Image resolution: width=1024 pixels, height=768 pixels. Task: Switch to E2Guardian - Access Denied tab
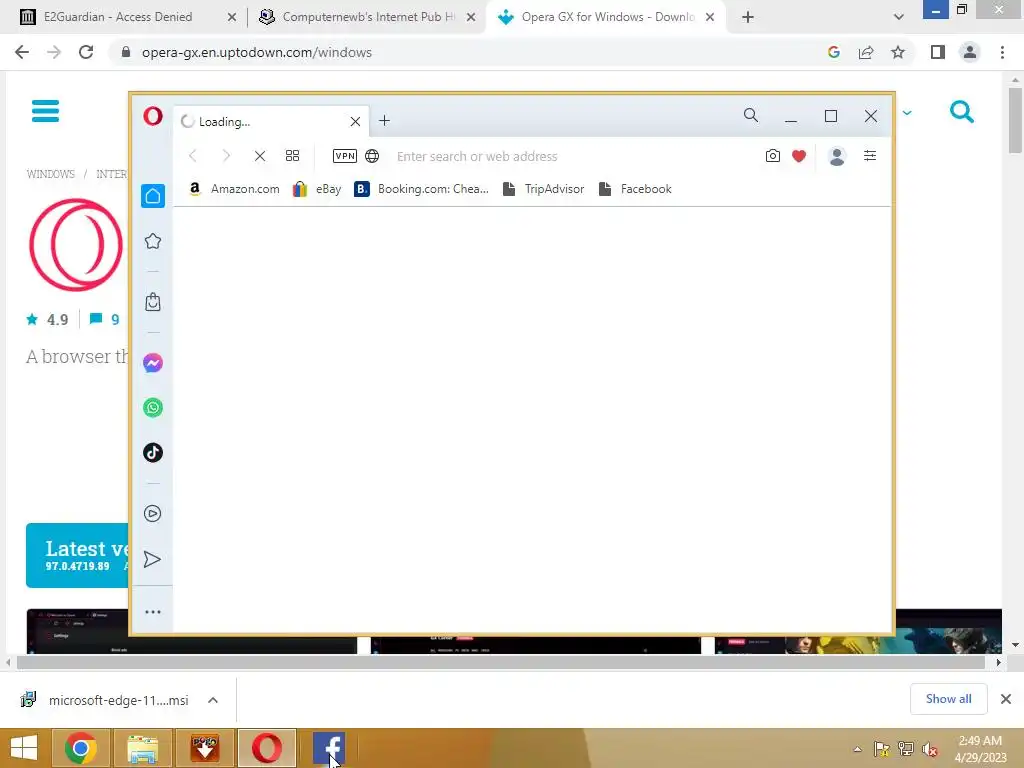[x=128, y=17]
